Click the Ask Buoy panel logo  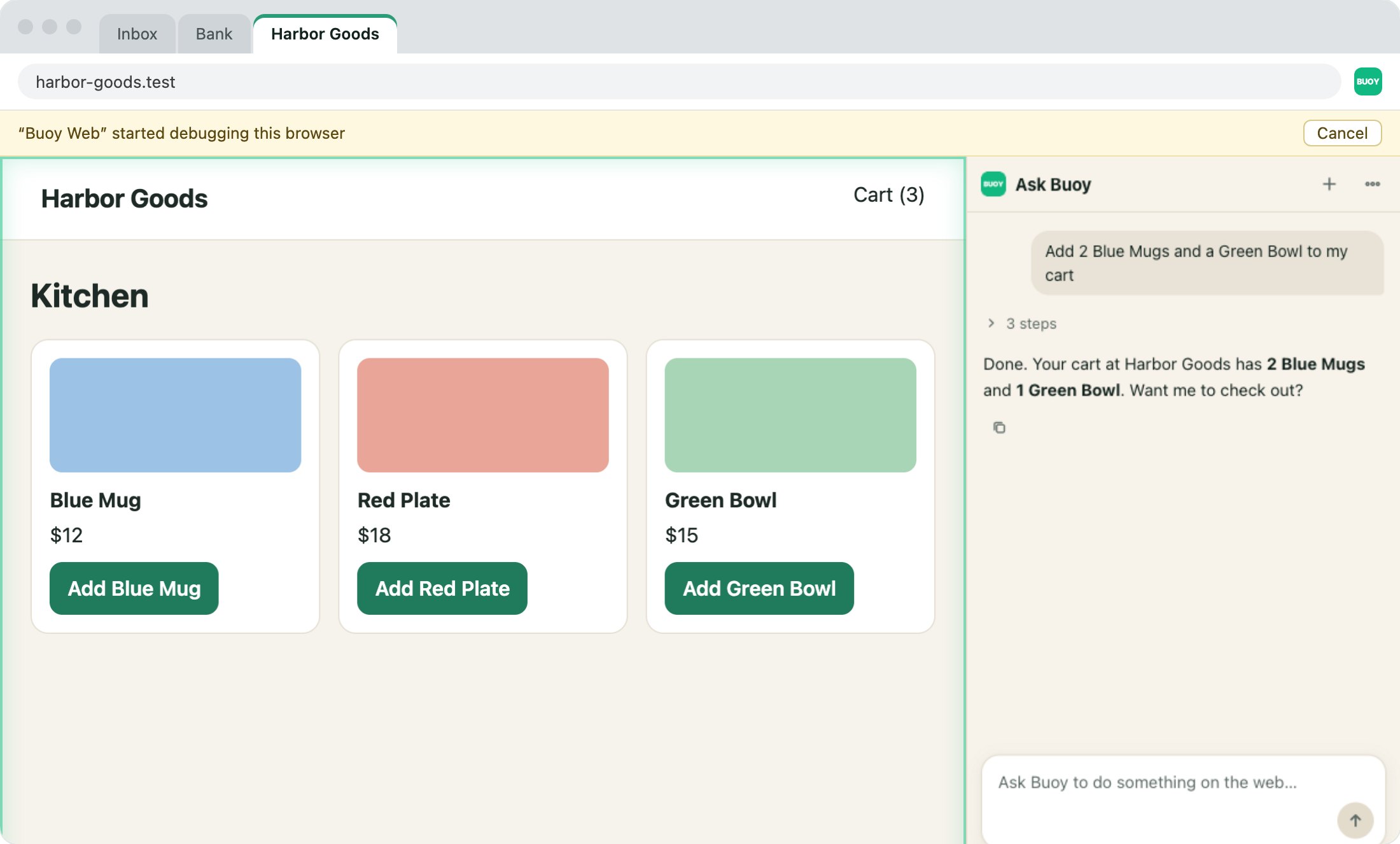click(993, 184)
